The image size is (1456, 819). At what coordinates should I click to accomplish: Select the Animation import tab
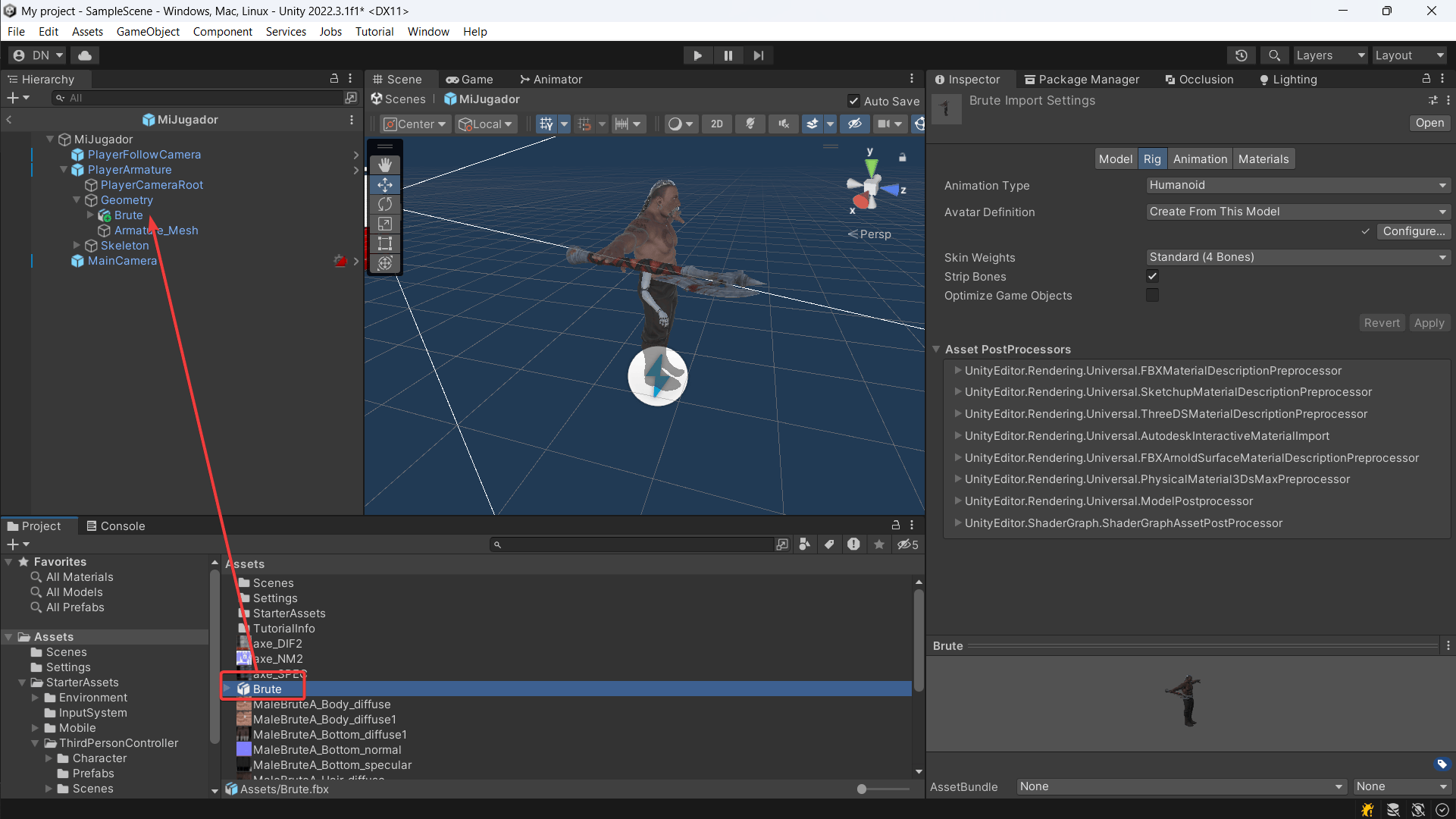pyautogui.click(x=1200, y=158)
